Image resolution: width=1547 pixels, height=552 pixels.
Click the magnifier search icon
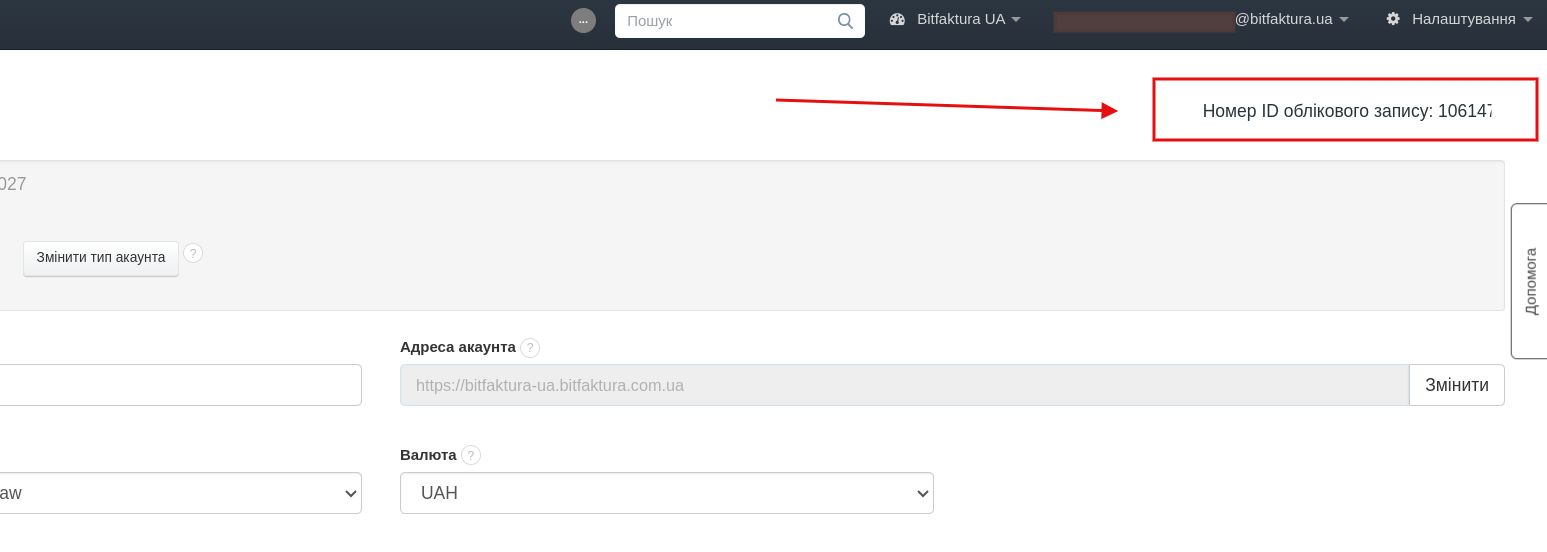845,21
